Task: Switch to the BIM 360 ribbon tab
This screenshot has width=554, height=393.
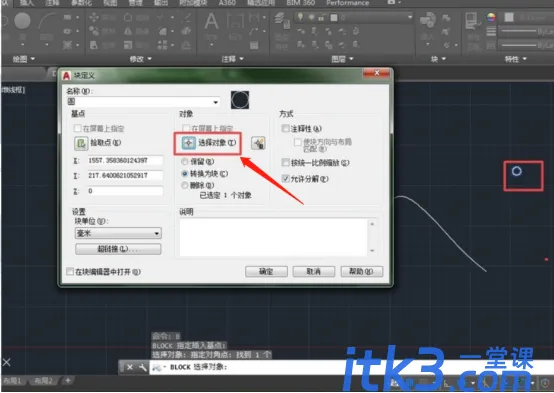Action: click(x=300, y=3)
